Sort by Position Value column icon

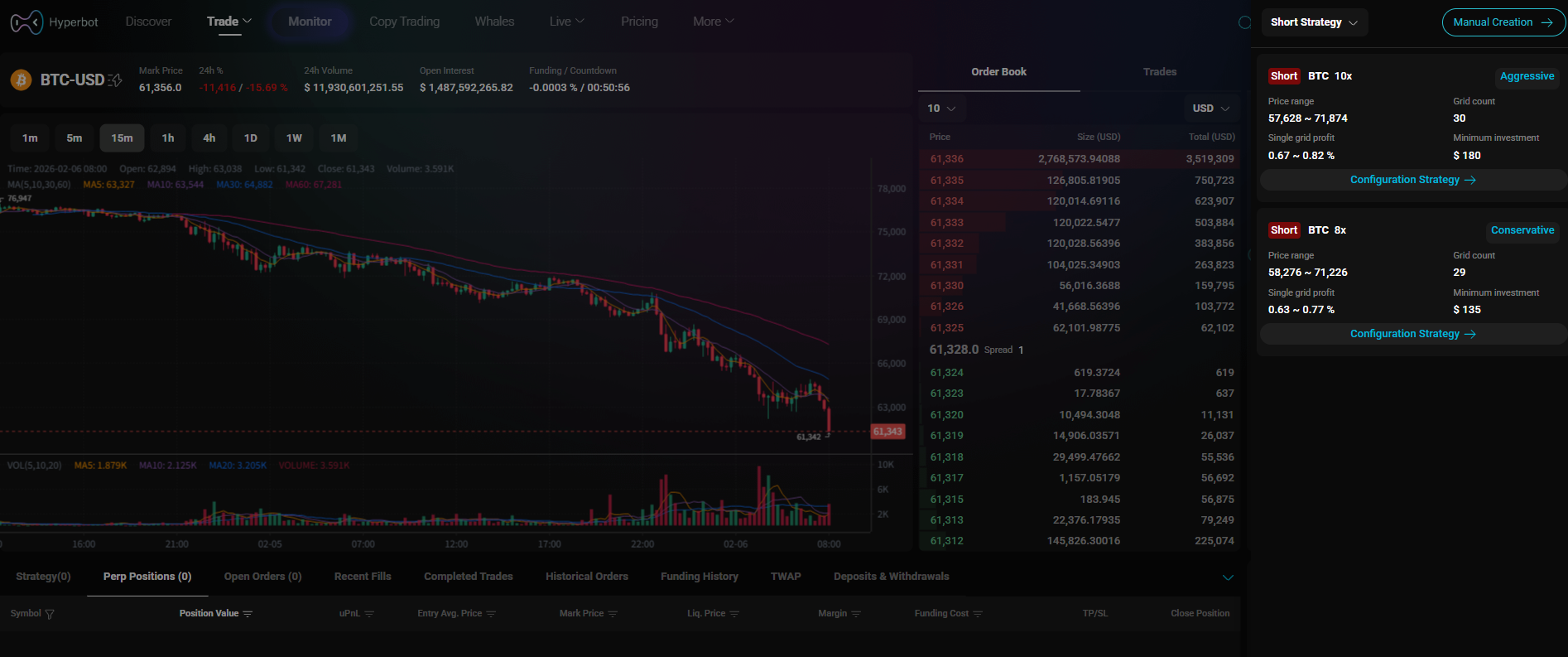pyautogui.click(x=248, y=614)
